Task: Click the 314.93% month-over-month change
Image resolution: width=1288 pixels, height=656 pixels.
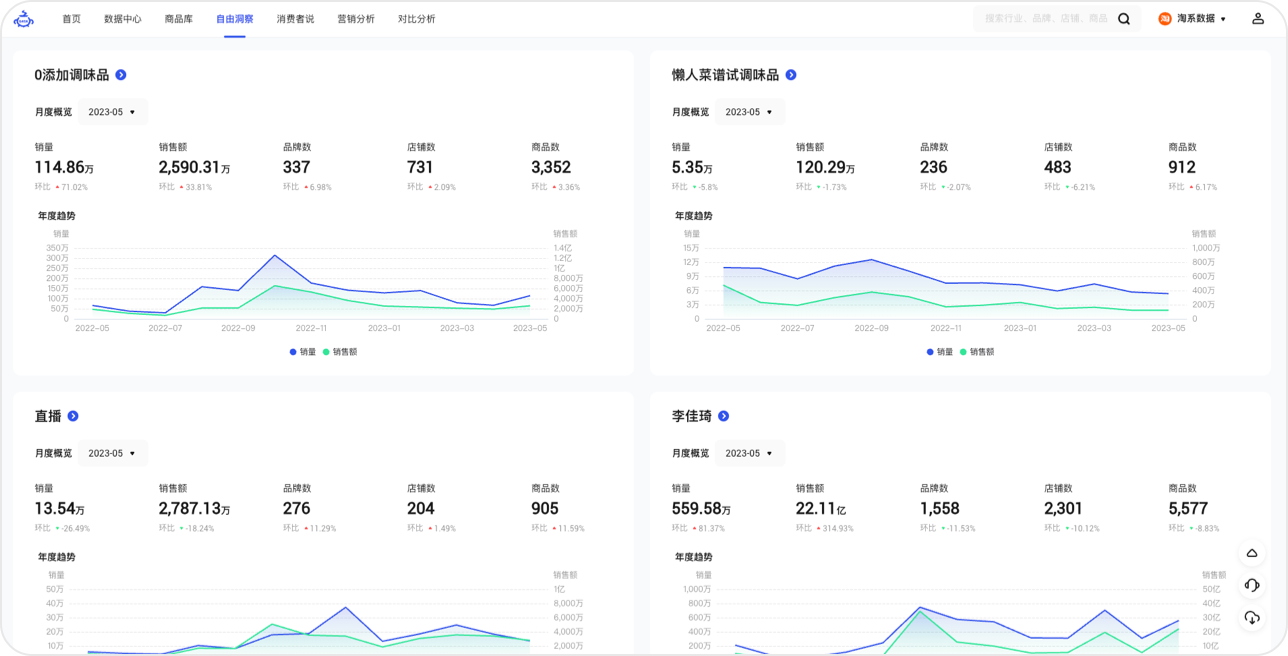Action: coord(837,528)
